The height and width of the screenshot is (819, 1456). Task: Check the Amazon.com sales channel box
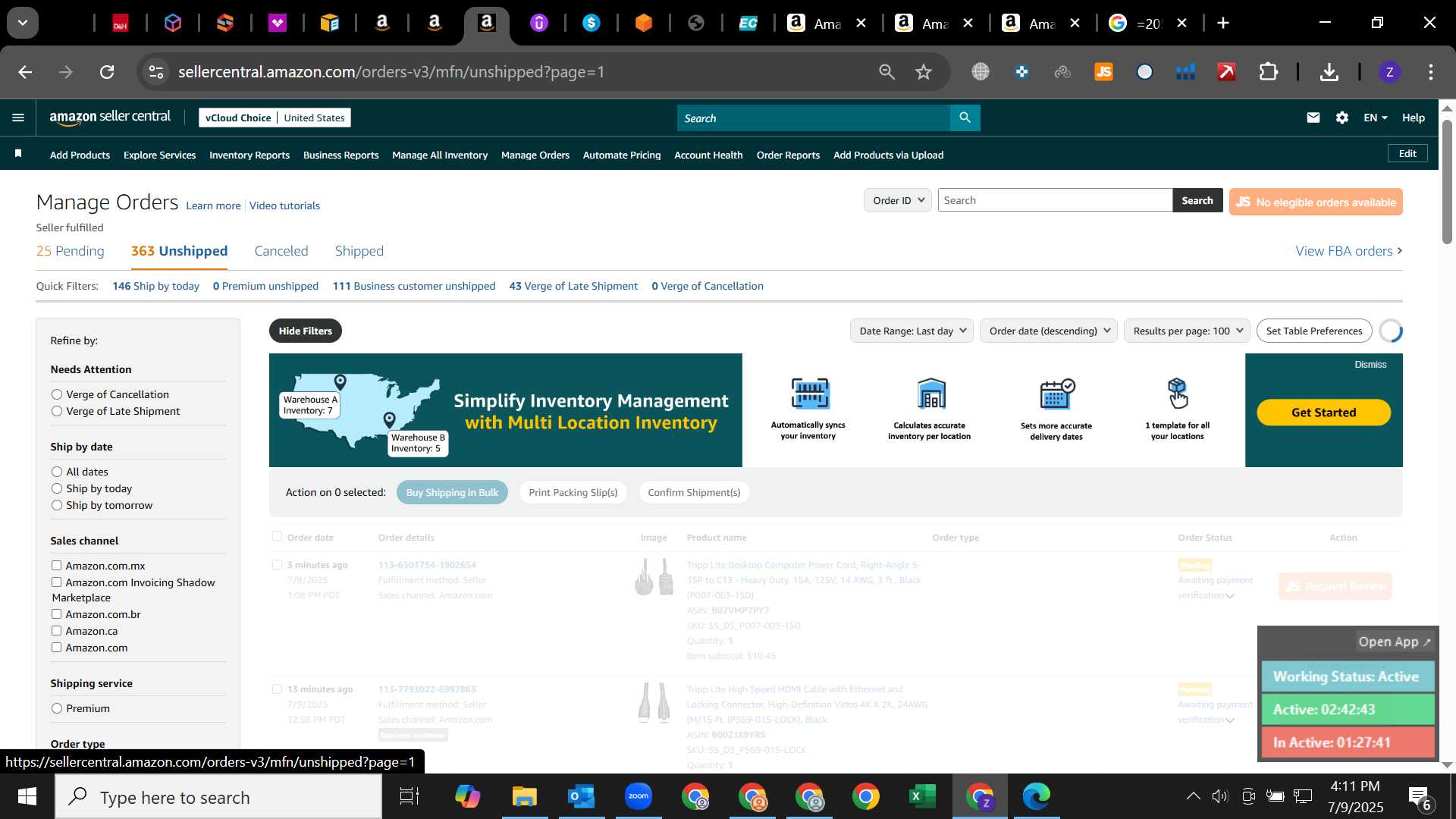(x=56, y=647)
